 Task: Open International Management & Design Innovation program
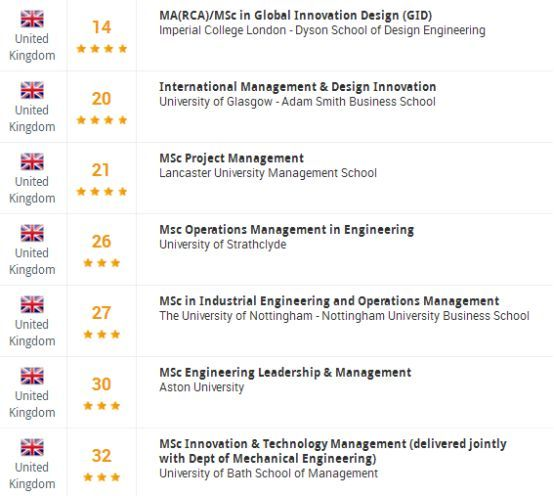[x=297, y=87]
